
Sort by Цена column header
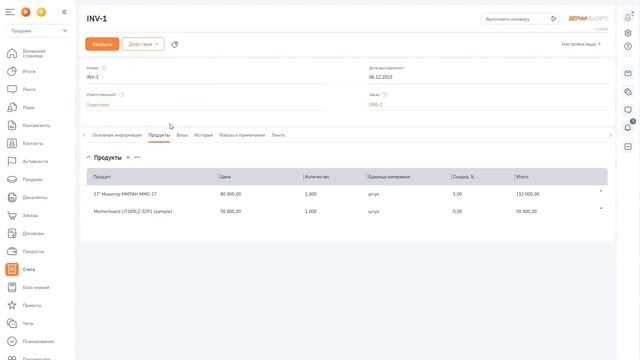pyautogui.click(x=225, y=177)
